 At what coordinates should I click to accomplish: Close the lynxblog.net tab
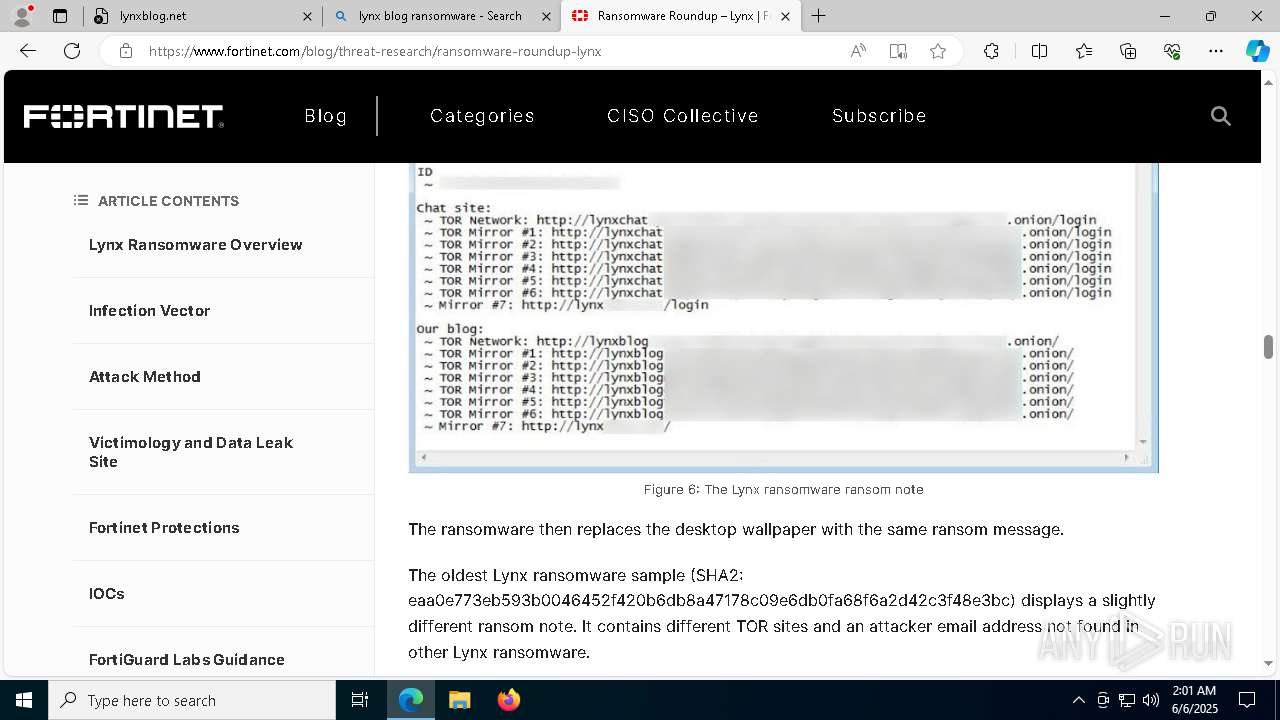click(x=308, y=16)
